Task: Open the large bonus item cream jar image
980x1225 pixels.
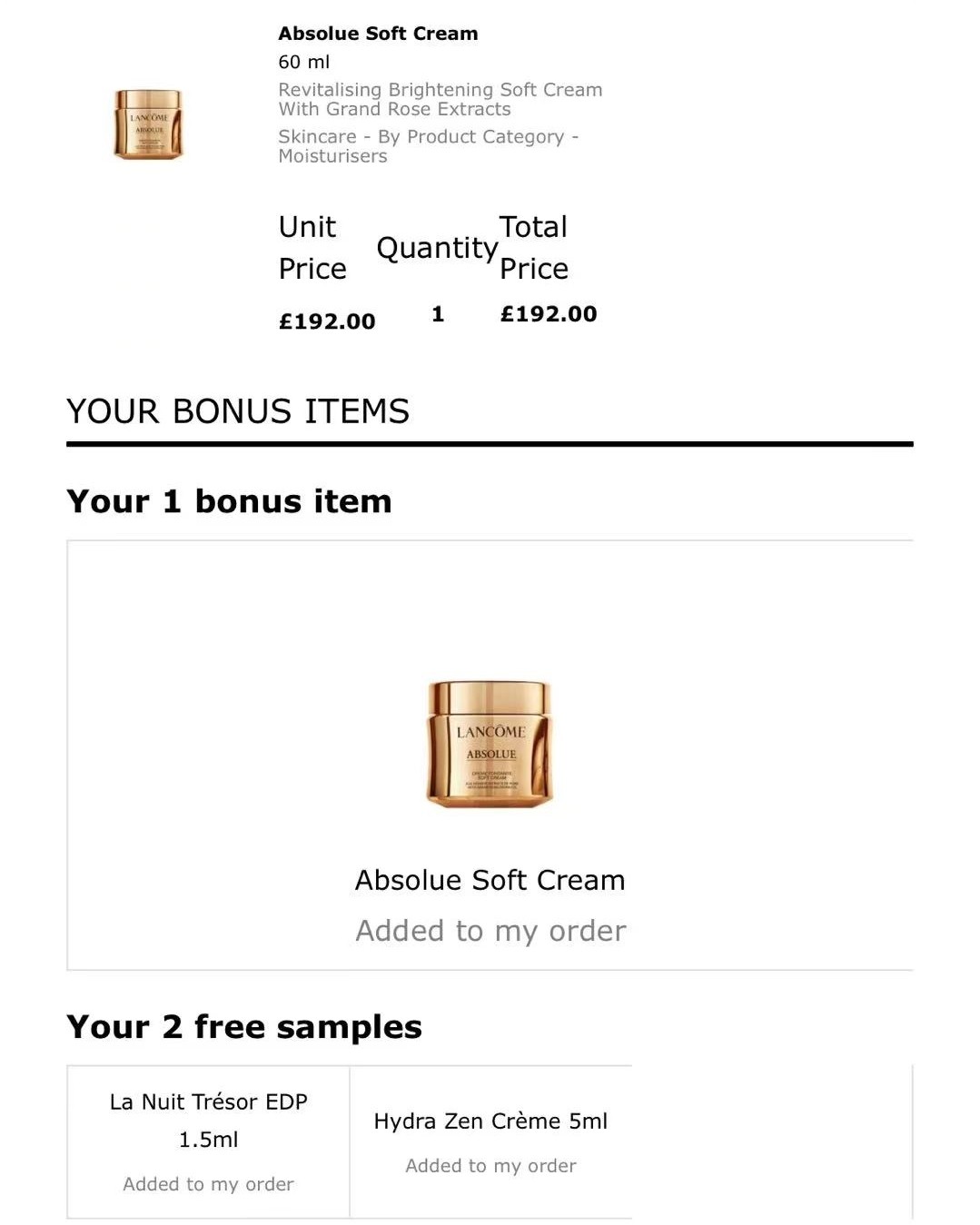Action: click(x=490, y=743)
